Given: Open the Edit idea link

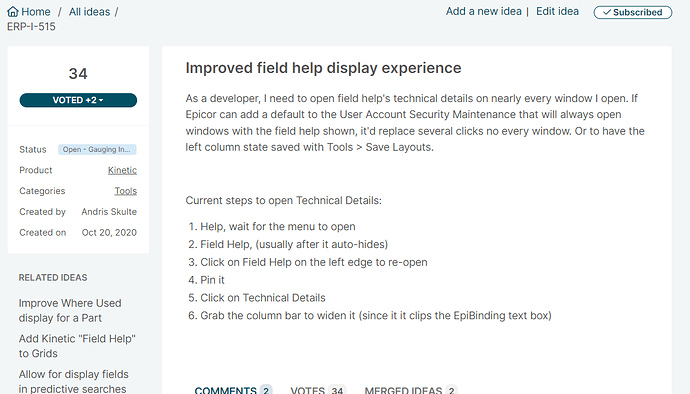Looking at the screenshot, I should 557,11.
